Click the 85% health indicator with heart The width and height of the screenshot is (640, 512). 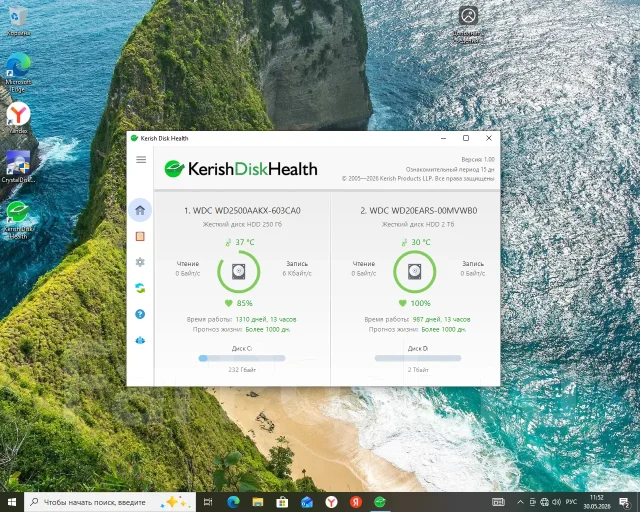point(239,303)
